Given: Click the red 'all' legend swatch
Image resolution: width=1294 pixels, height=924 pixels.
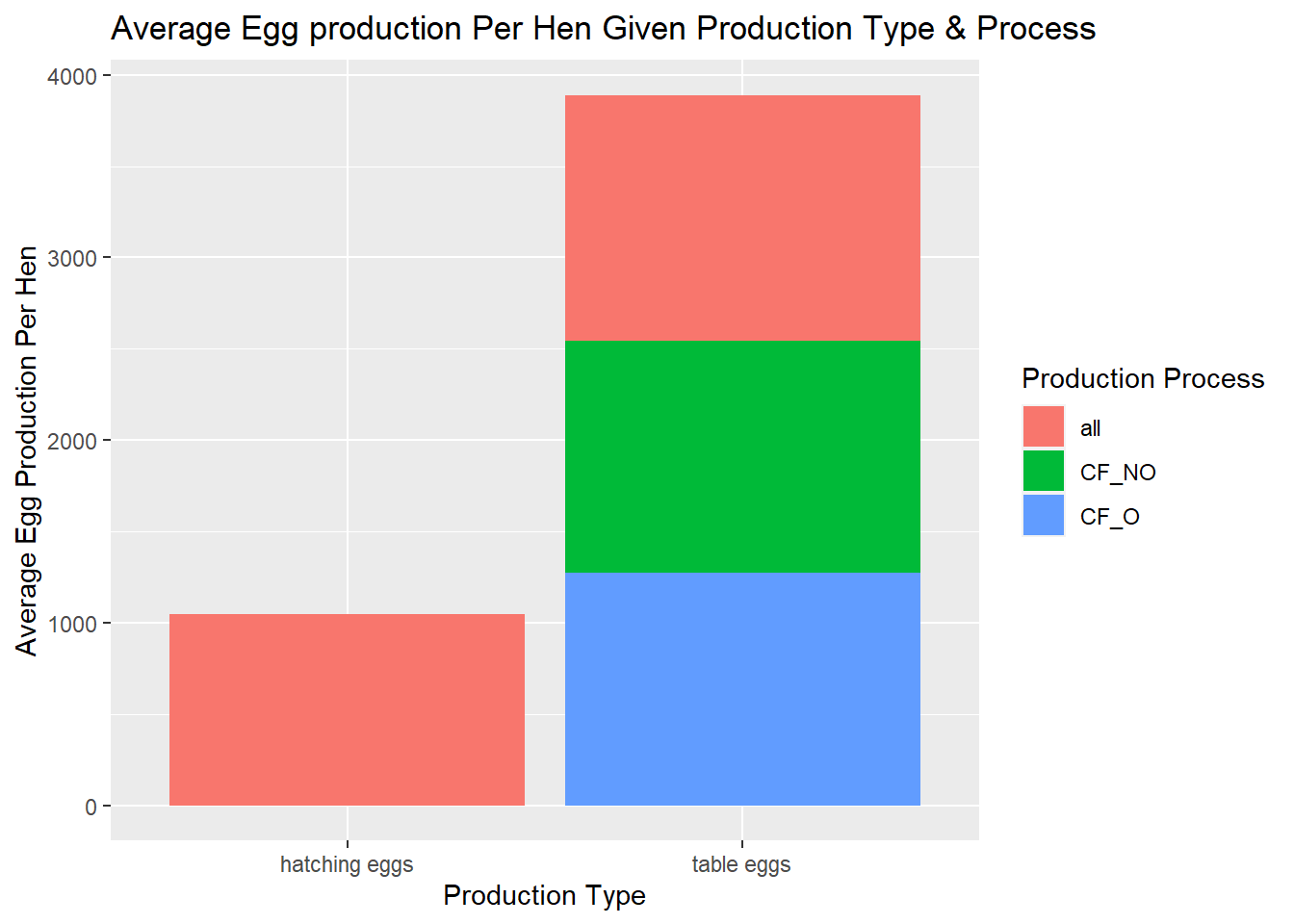Looking at the screenshot, I should [1044, 426].
